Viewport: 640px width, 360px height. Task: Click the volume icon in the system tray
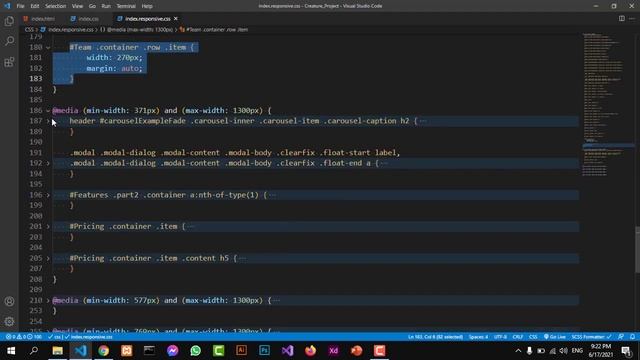click(564, 351)
